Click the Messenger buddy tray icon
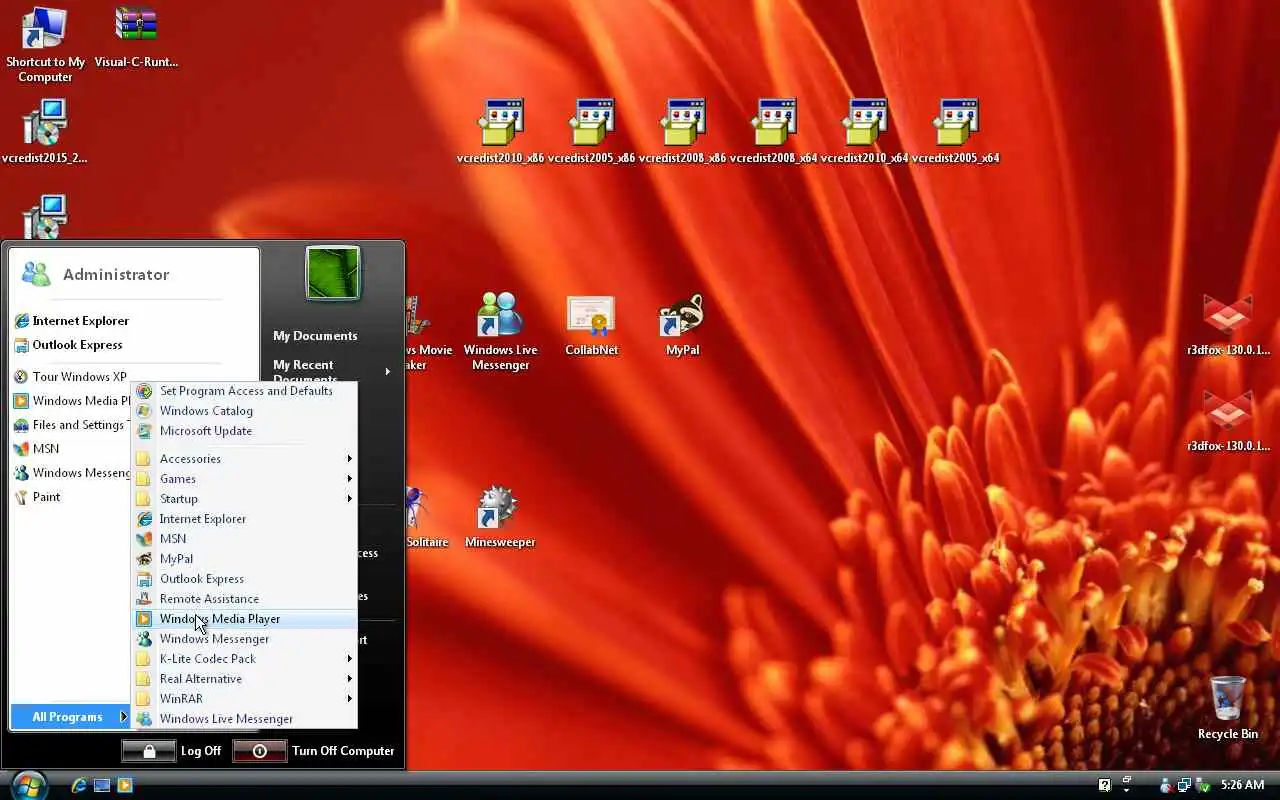1280x800 pixels. pos(1166,785)
